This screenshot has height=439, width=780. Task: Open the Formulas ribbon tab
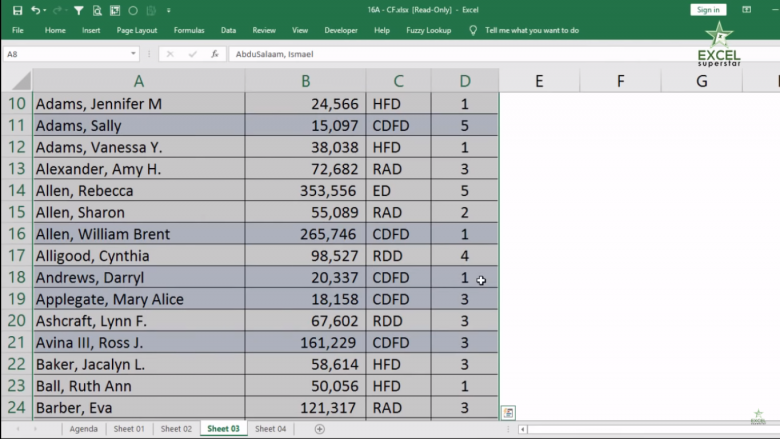tap(188, 31)
